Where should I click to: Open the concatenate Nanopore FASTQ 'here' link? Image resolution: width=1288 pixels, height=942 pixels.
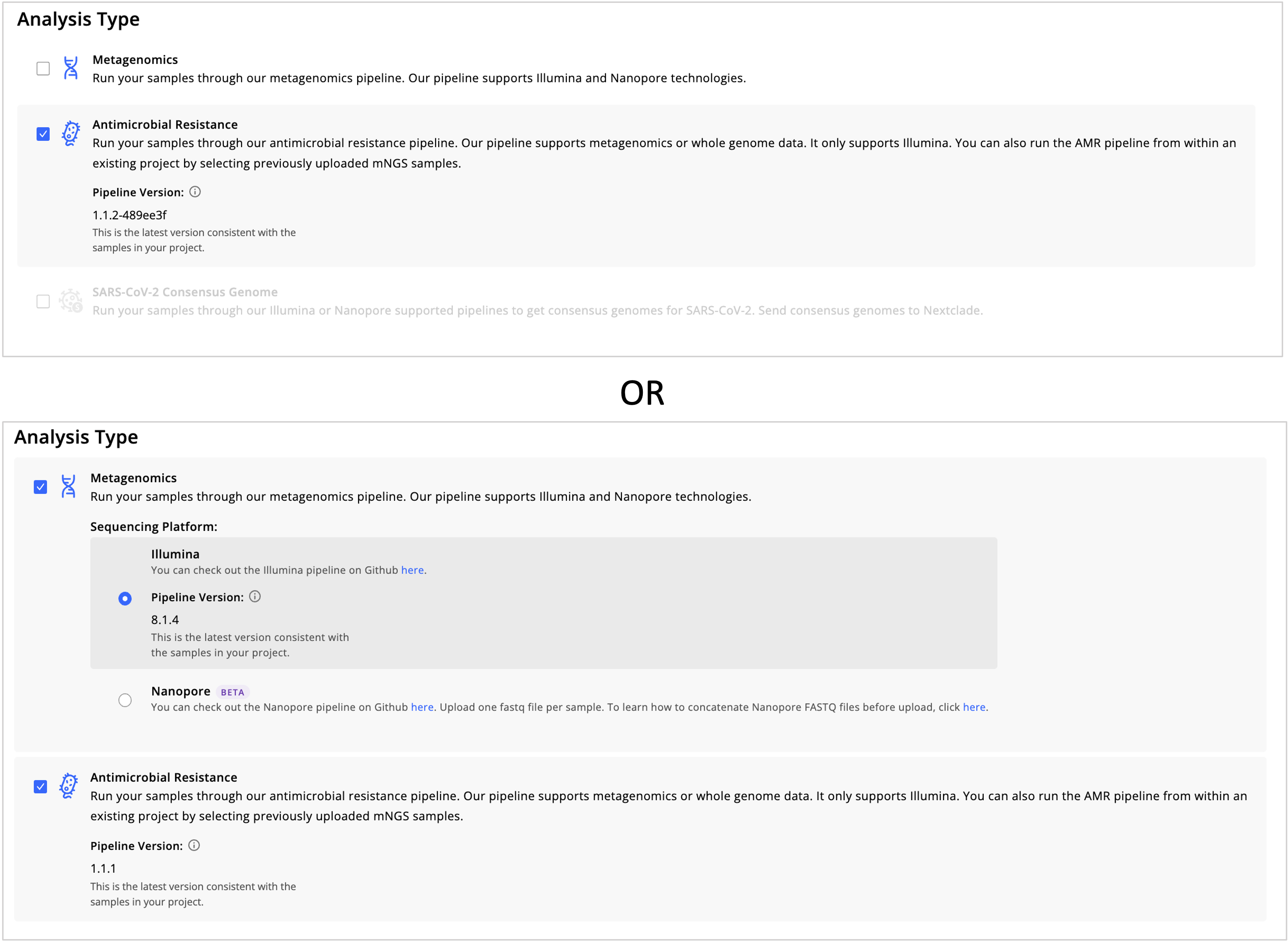point(974,707)
